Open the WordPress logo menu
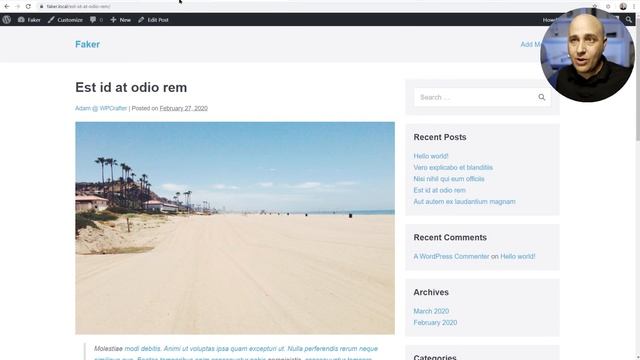 point(7,20)
